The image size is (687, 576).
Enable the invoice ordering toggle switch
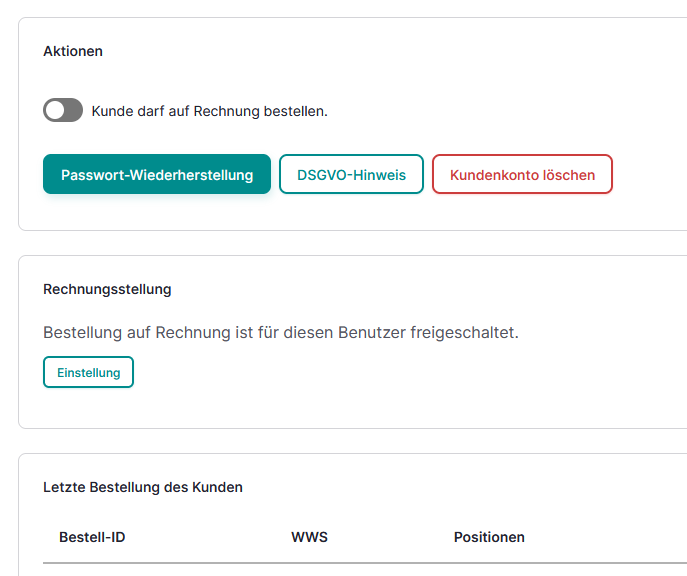coord(63,110)
